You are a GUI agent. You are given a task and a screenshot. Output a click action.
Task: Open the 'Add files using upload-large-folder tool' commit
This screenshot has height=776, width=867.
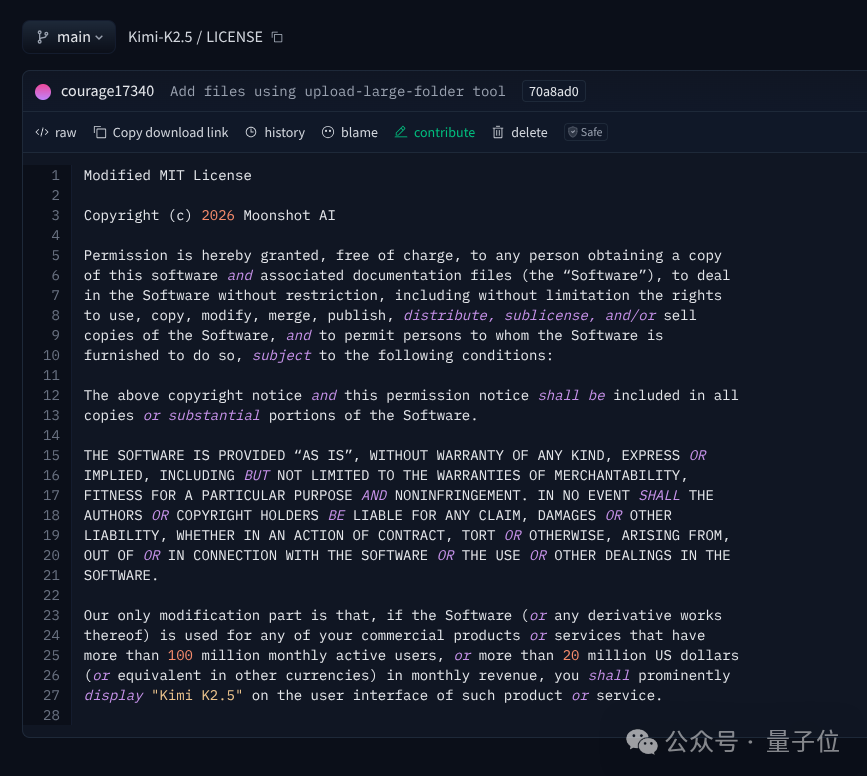coord(337,91)
